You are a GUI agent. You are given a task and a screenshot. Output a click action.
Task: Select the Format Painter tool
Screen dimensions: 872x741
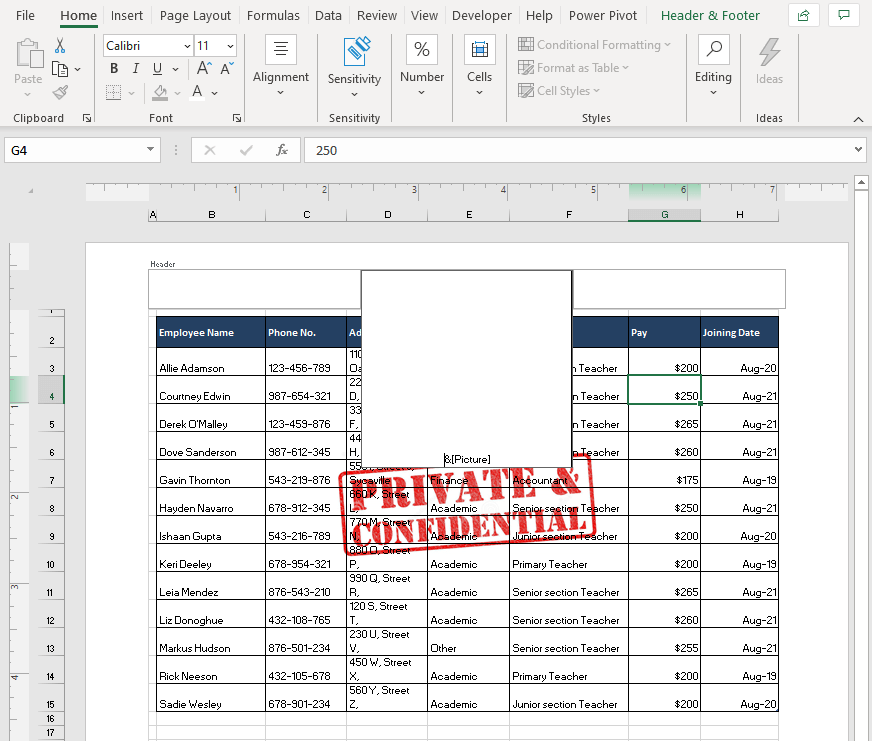click(x=60, y=92)
